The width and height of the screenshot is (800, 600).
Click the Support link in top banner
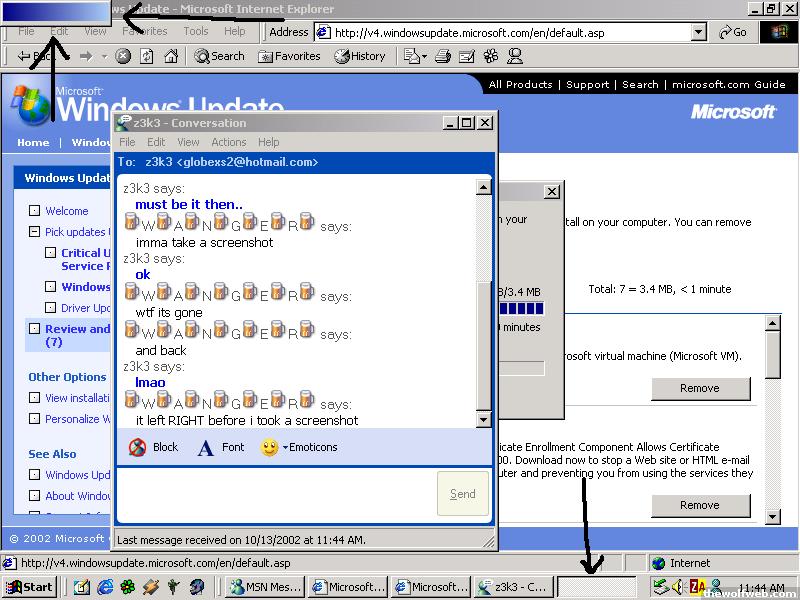pyautogui.click(x=587, y=85)
